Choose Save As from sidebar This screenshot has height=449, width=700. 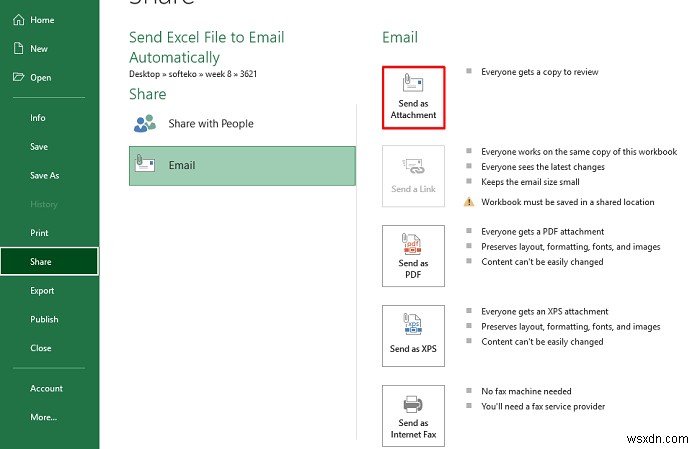pyautogui.click(x=44, y=176)
